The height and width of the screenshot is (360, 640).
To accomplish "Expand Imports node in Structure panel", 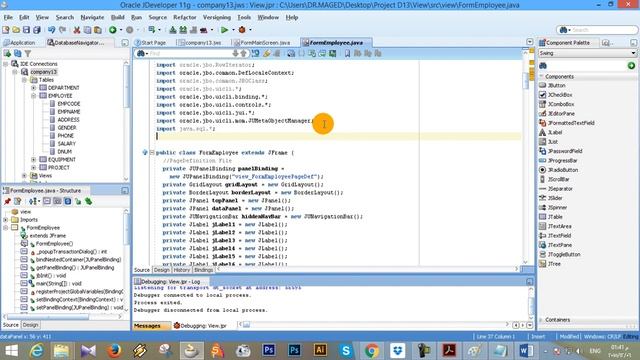I will tap(6, 220).
